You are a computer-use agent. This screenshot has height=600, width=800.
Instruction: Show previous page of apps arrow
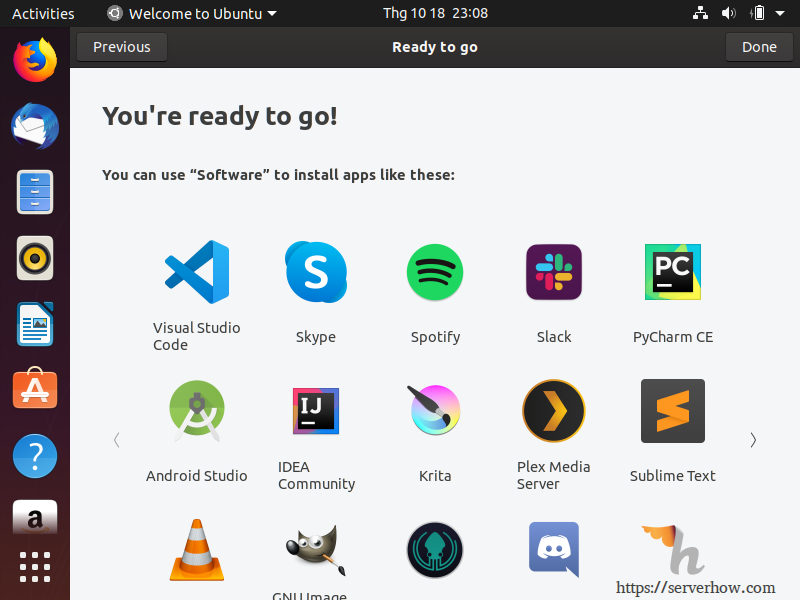(117, 440)
